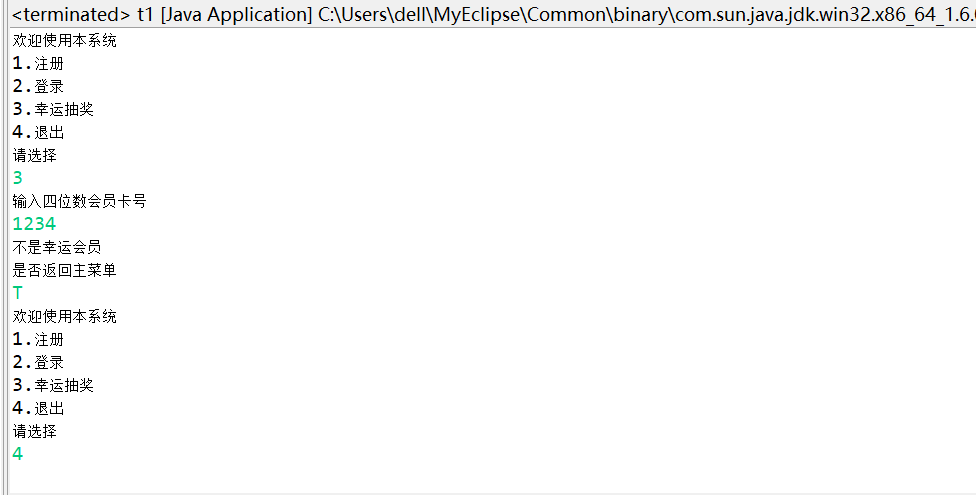The image size is (976, 495).
Task: Click the 是否返回主菜单 prompt line
Action: (65, 270)
